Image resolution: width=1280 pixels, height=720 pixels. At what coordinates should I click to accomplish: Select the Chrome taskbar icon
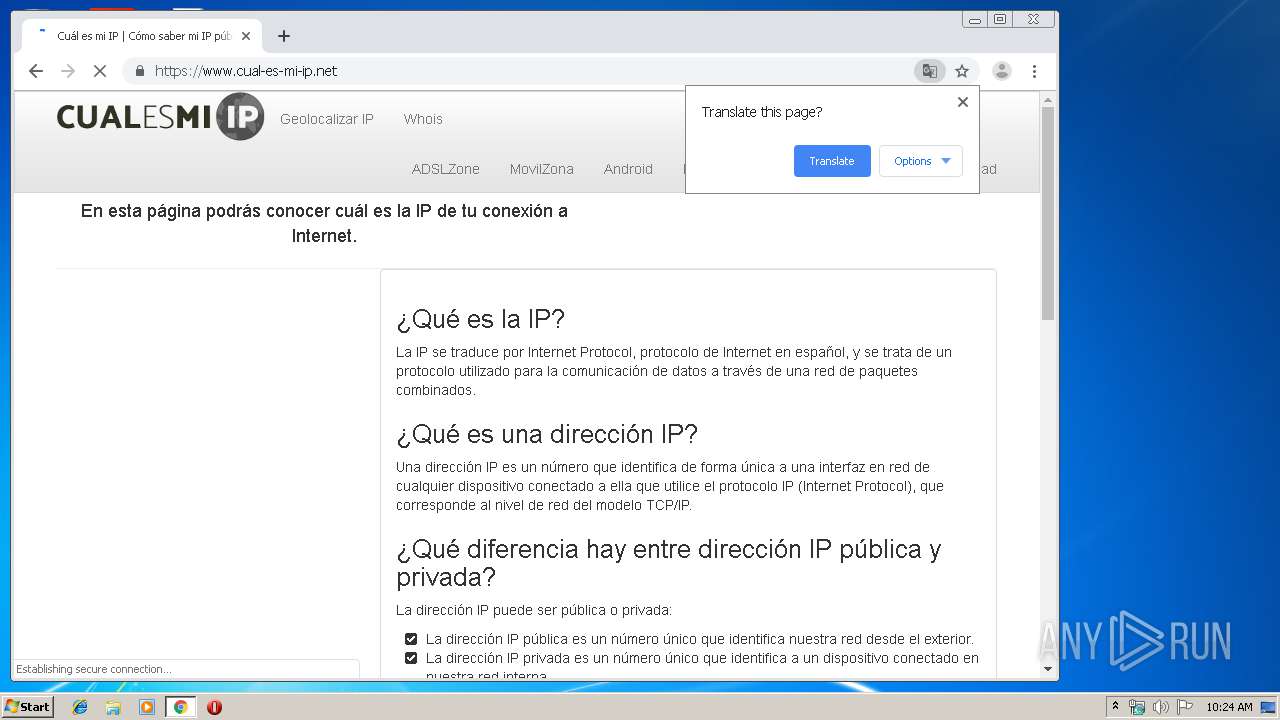pyautogui.click(x=180, y=707)
